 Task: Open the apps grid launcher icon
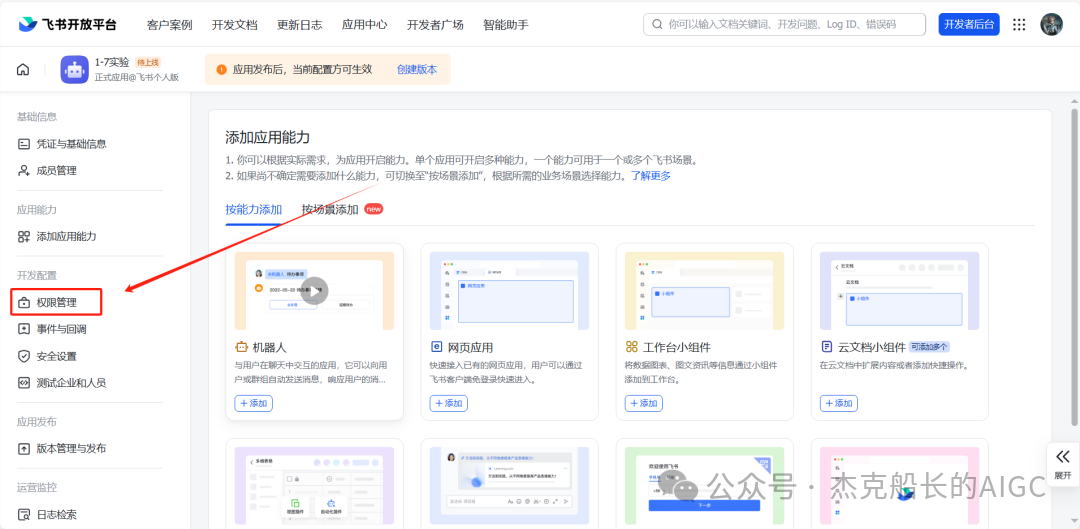click(x=1019, y=25)
